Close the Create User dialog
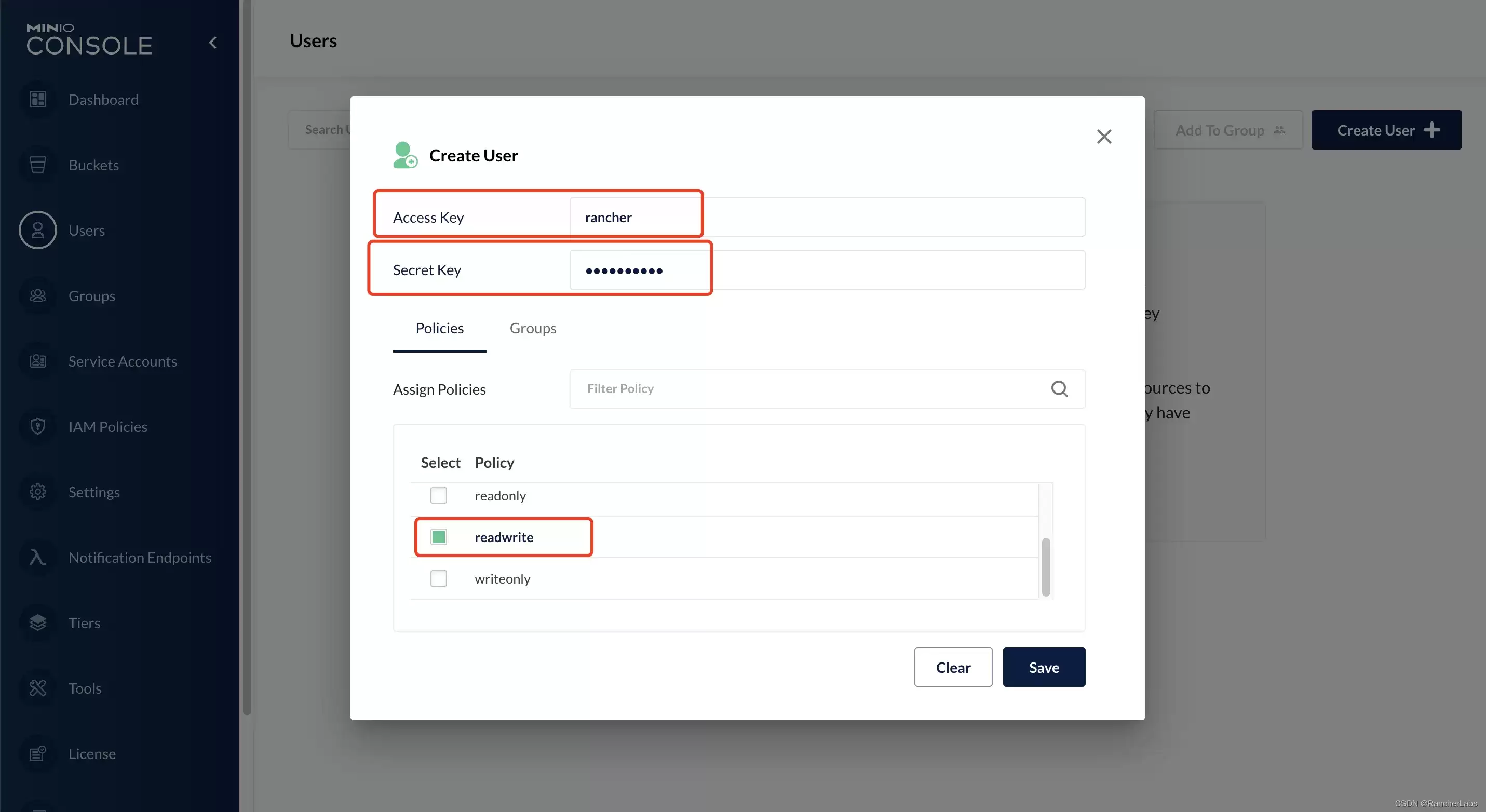The height and width of the screenshot is (812, 1486). (x=1104, y=137)
